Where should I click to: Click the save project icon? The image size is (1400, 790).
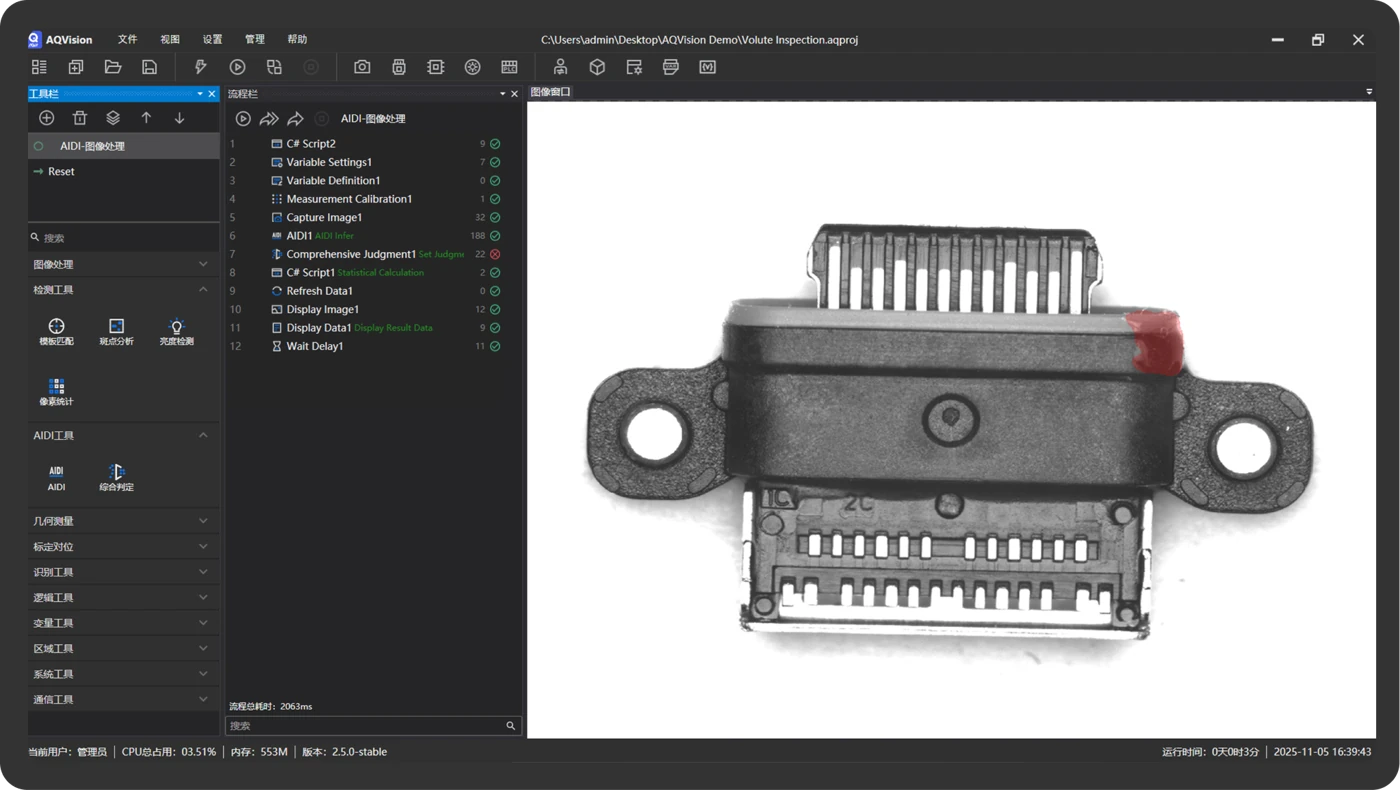(149, 67)
